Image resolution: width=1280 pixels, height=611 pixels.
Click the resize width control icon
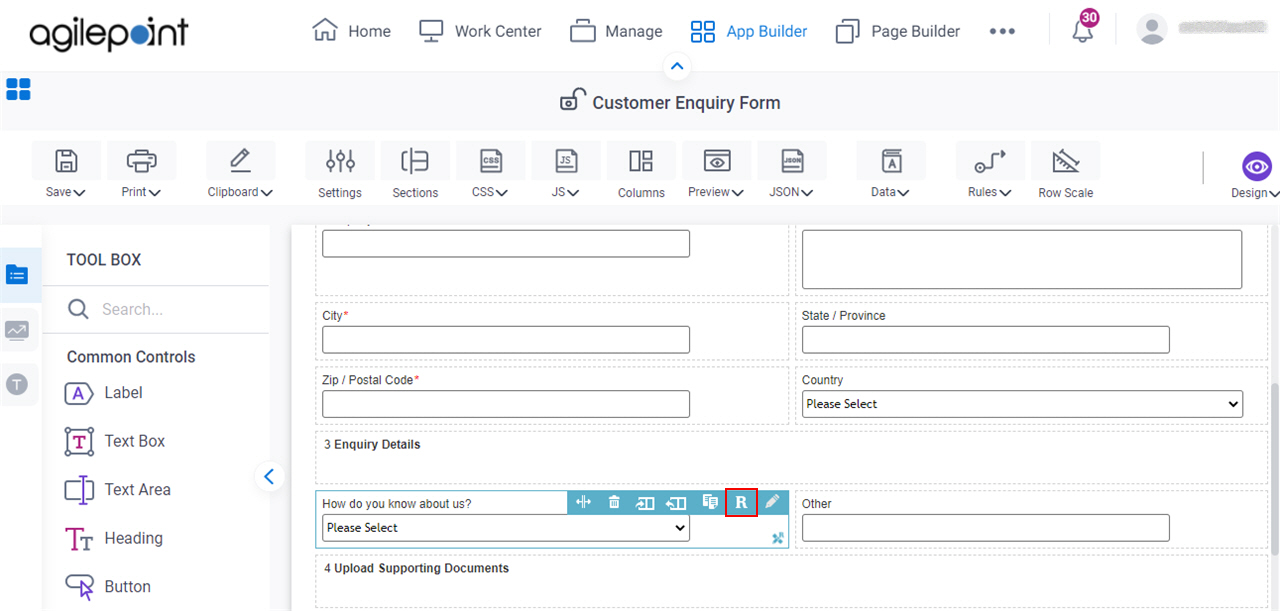coord(584,502)
